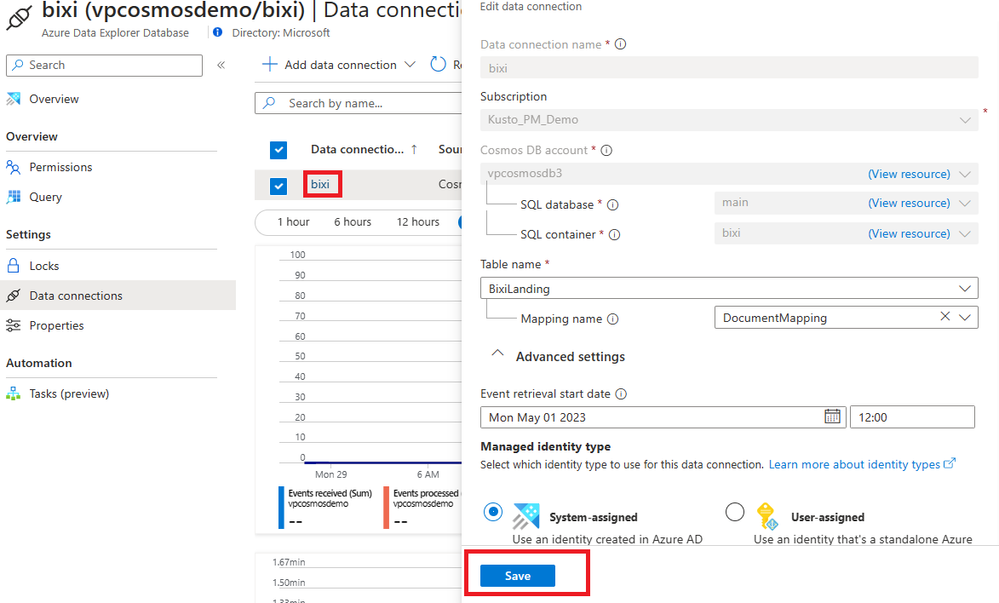The height and width of the screenshot is (603, 999).
Task: Expand Add data connection dropdown
Action: (x=410, y=64)
